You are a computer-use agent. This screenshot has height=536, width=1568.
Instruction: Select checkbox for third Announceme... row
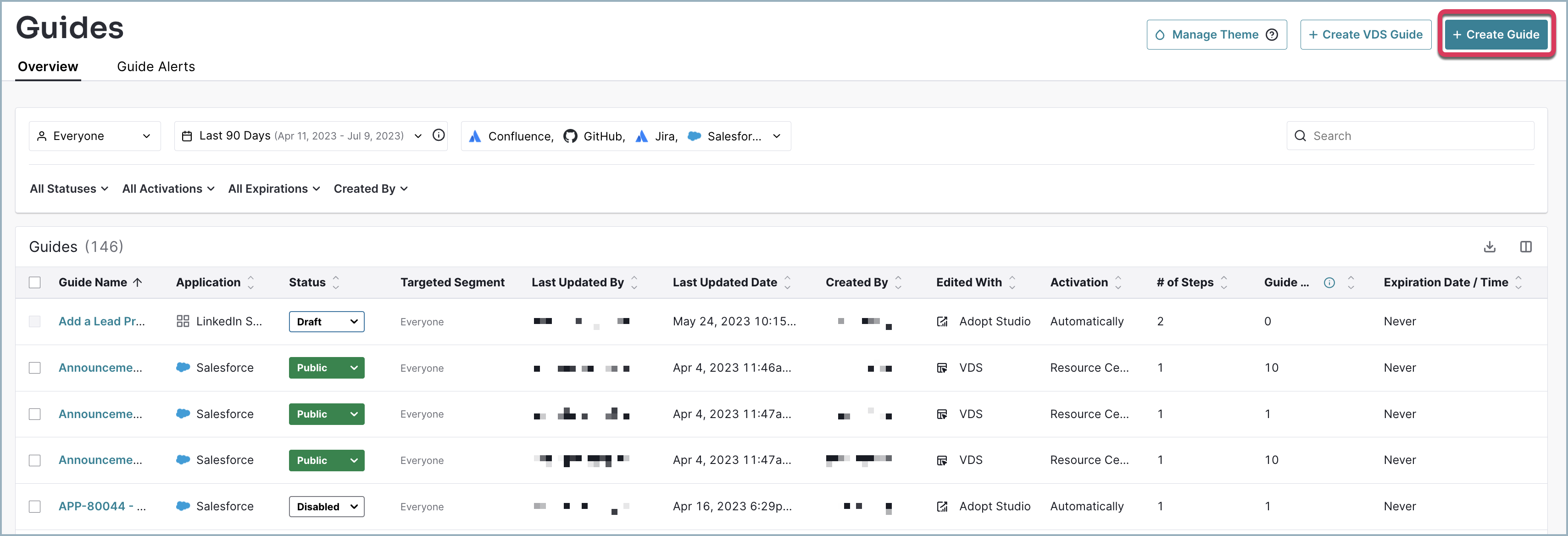point(35,460)
